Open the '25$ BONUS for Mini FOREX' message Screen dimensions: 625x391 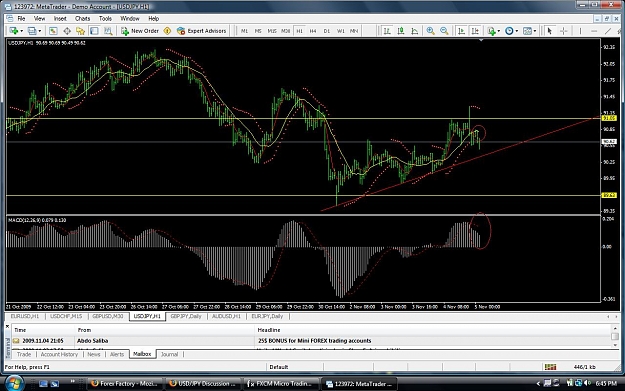click(314, 341)
